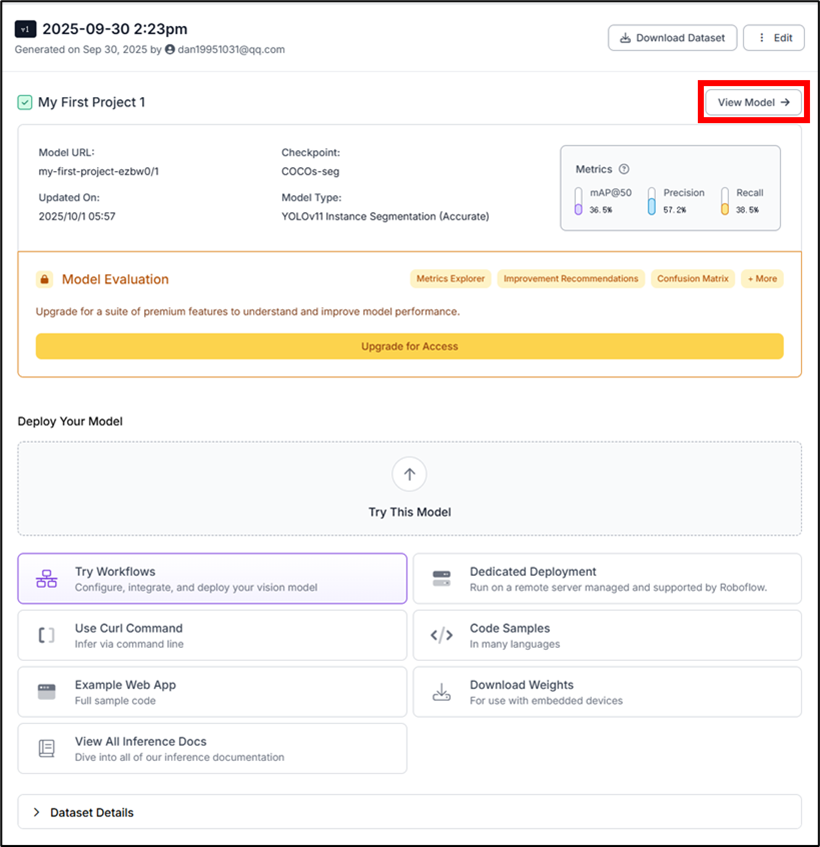The width and height of the screenshot is (820, 847).
Task: Open the Improvement Recommendations tag
Action: pos(571,279)
